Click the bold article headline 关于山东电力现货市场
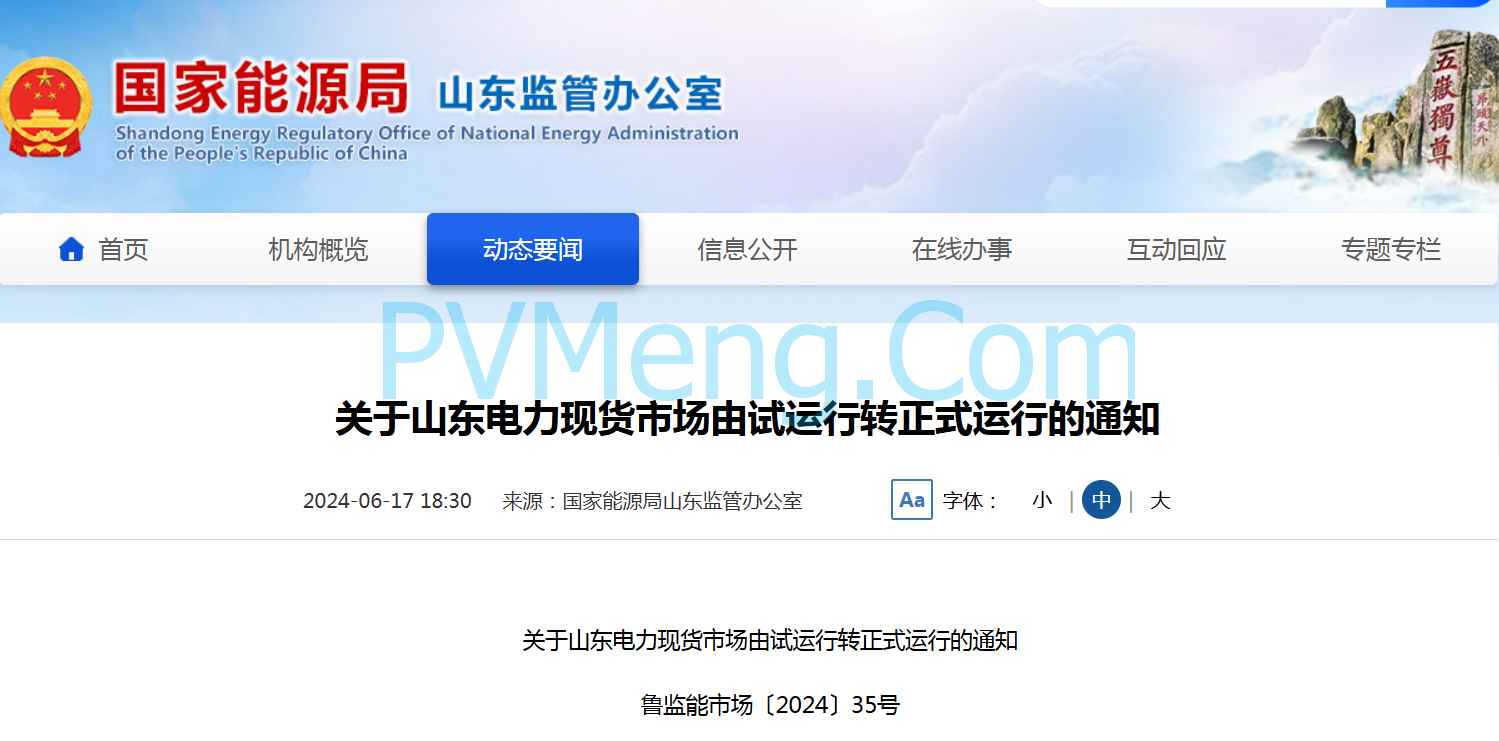 747,419
